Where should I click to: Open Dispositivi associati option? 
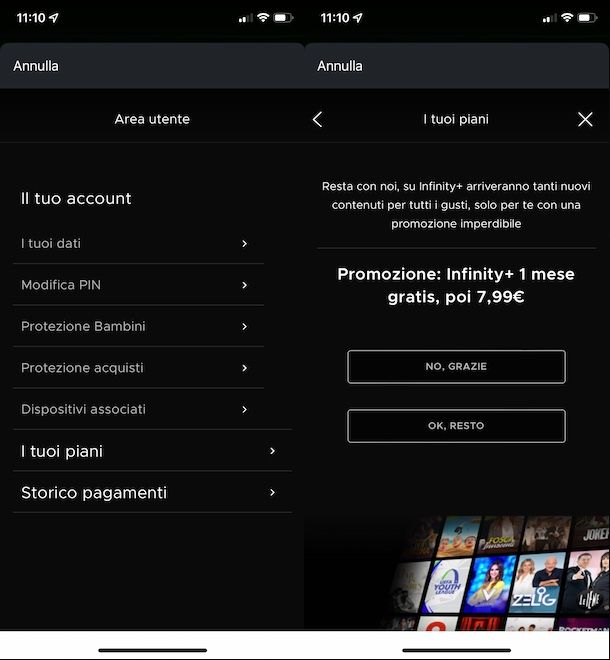(x=139, y=409)
